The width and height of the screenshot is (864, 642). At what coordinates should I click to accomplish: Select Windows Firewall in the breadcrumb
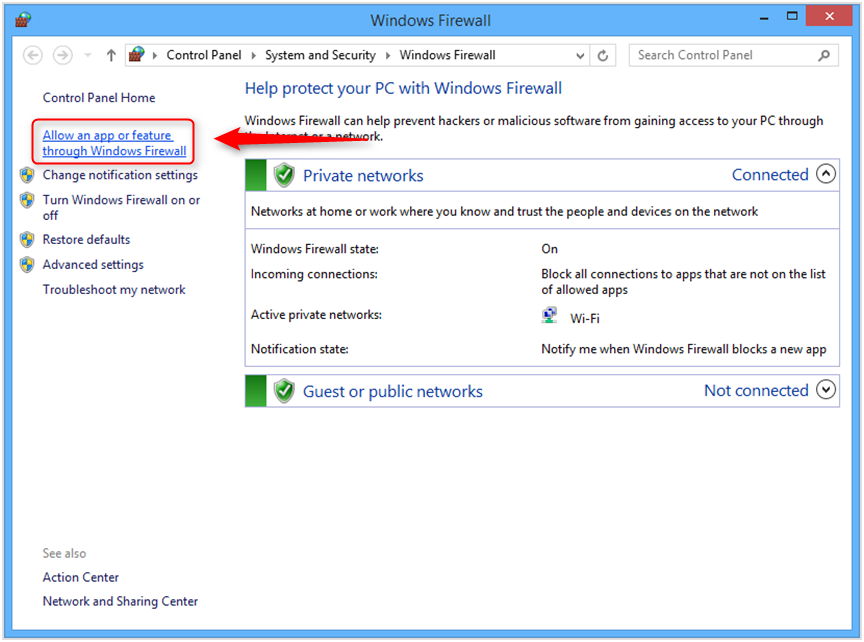447,55
